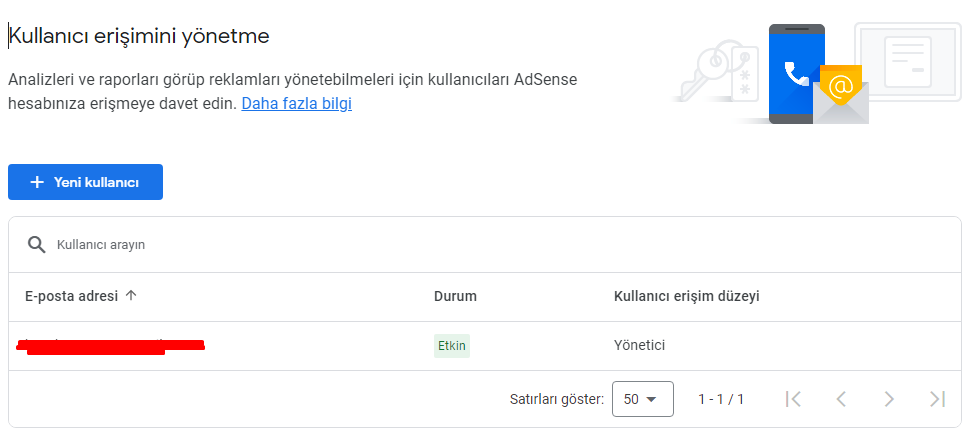Click the plus icon on Yeni kullanıcı
976x444 pixels.
37,182
